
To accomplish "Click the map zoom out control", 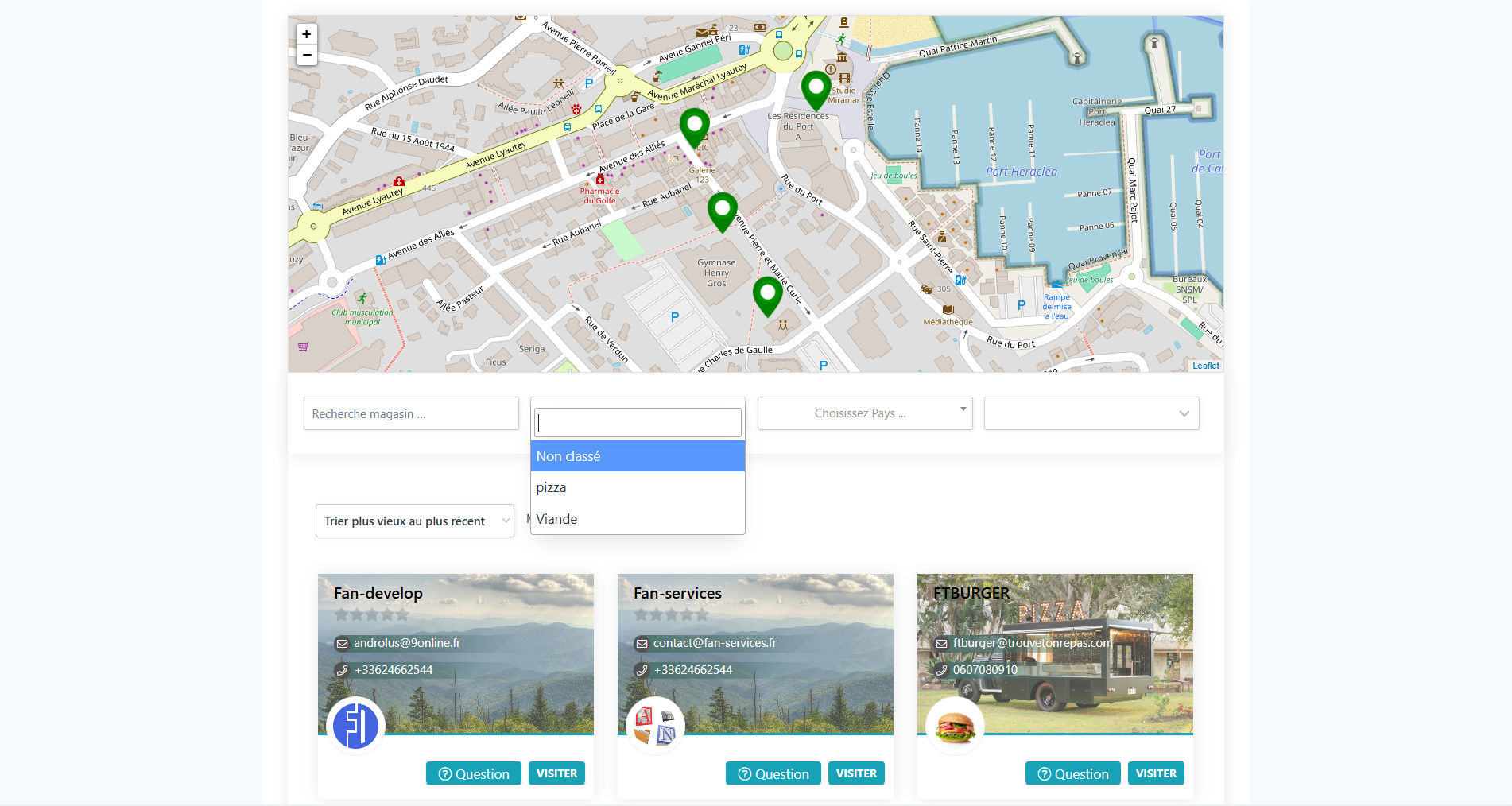I will pos(306,55).
